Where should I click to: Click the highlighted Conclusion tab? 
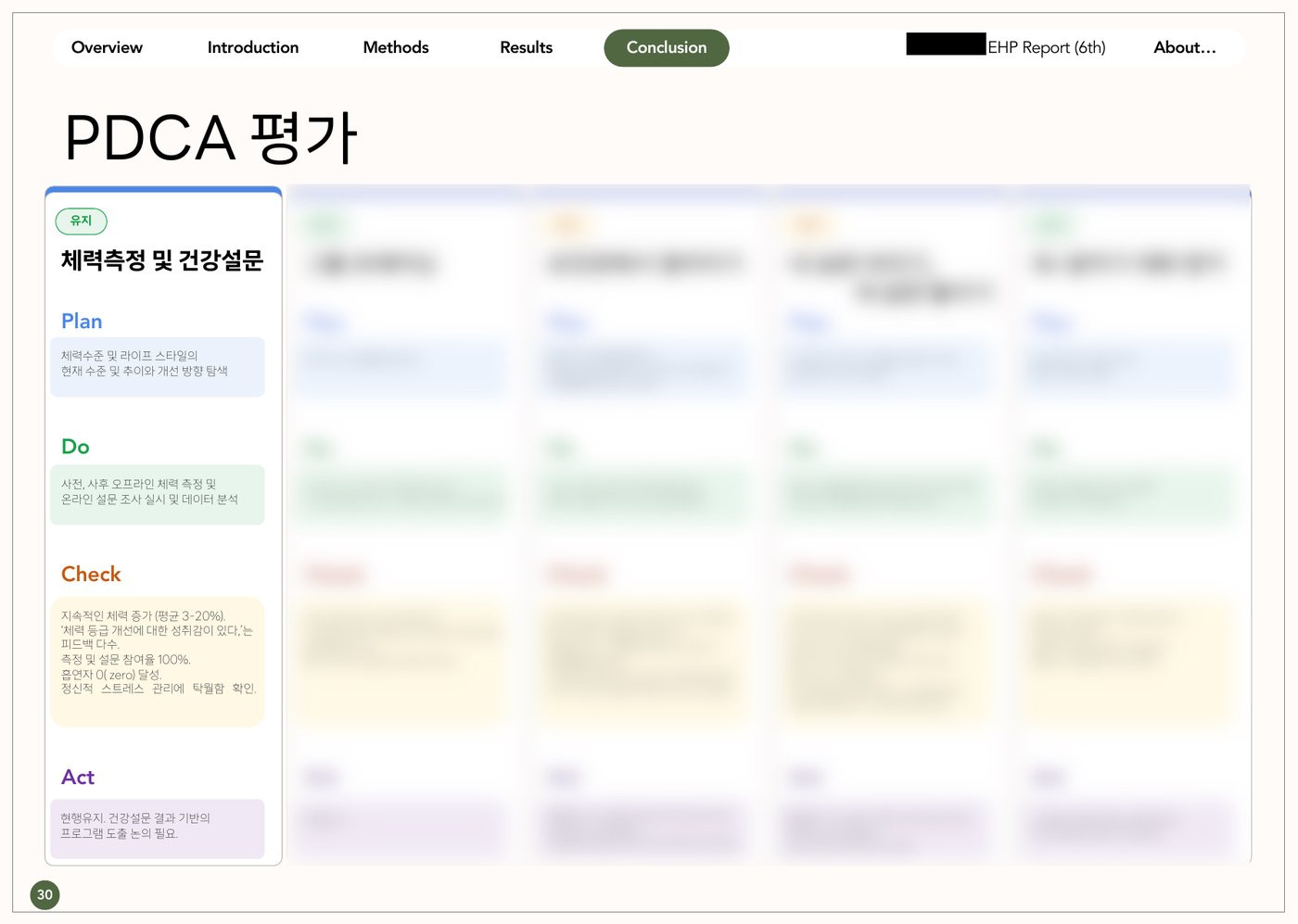pyautogui.click(x=667, y=47)
